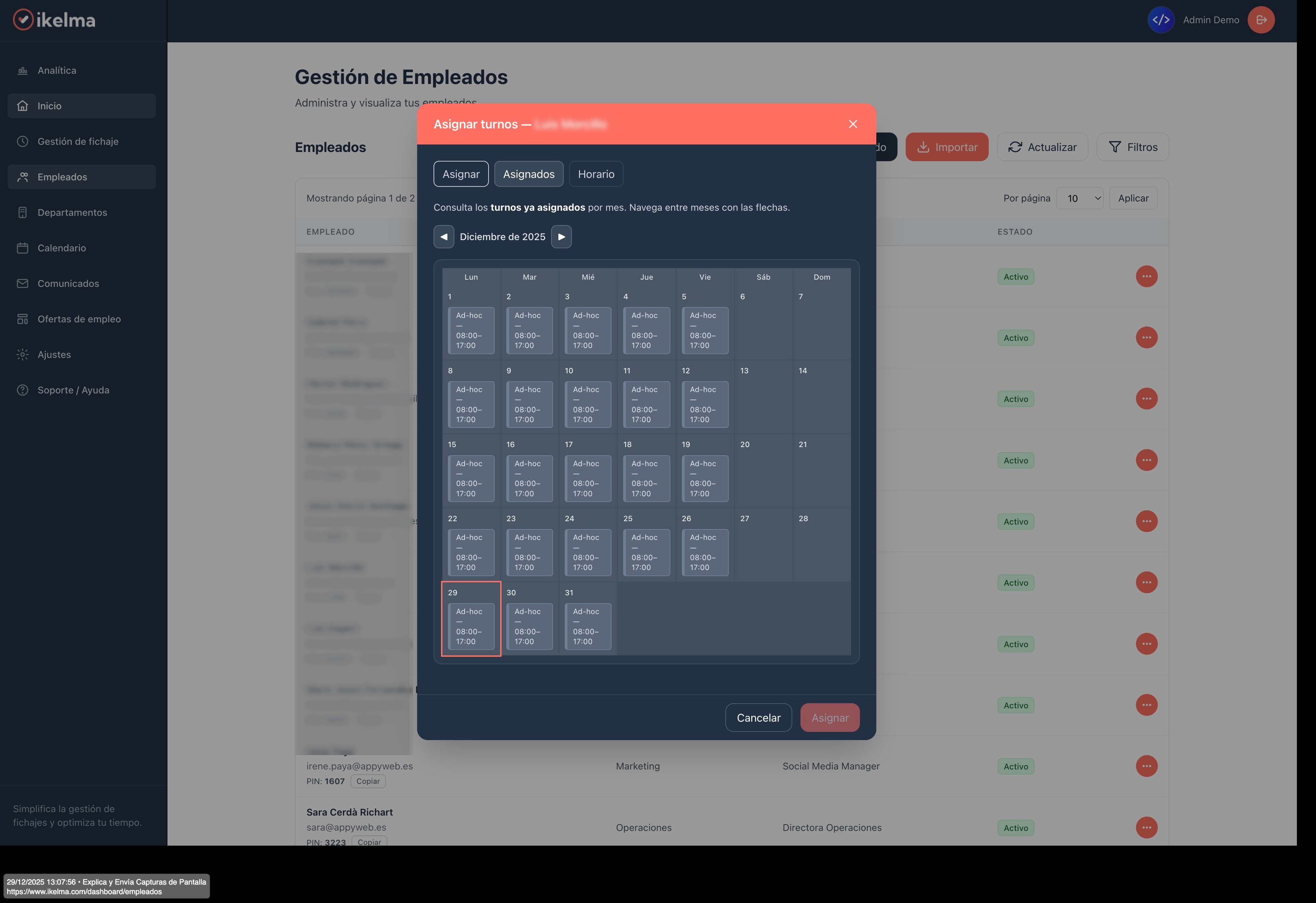The image size is (1316, 903).
Task: Open the three-dot menu on first employee row
Action: (x=1146, y=276)
